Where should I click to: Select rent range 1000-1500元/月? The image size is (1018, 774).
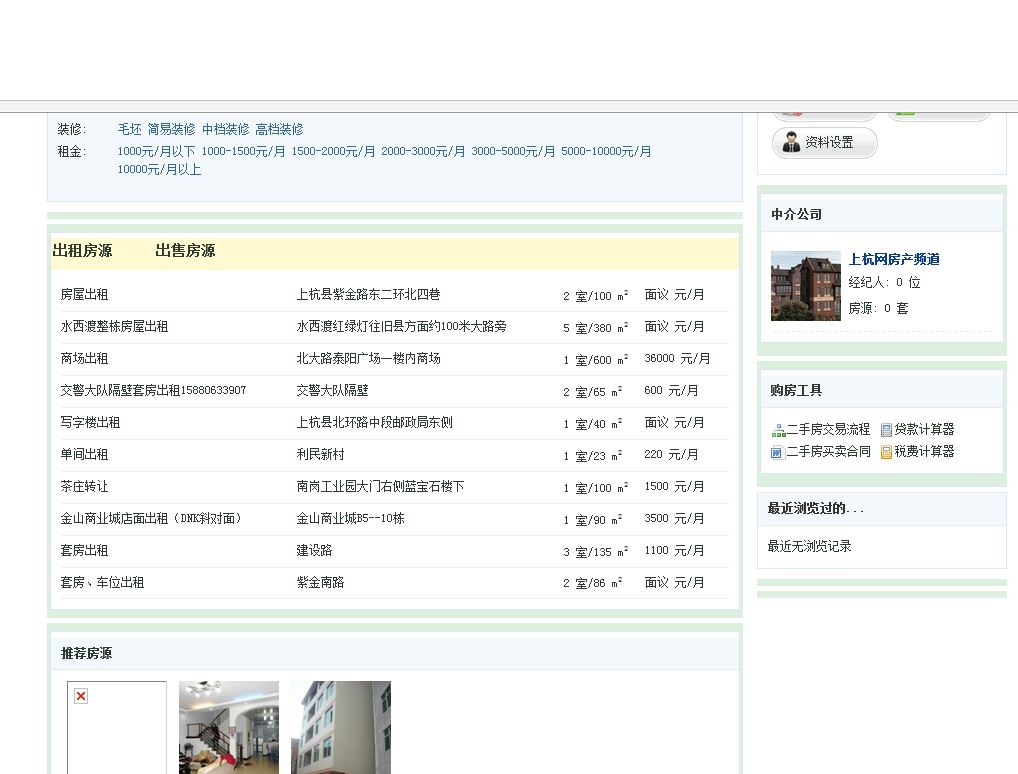pos(243,151)
